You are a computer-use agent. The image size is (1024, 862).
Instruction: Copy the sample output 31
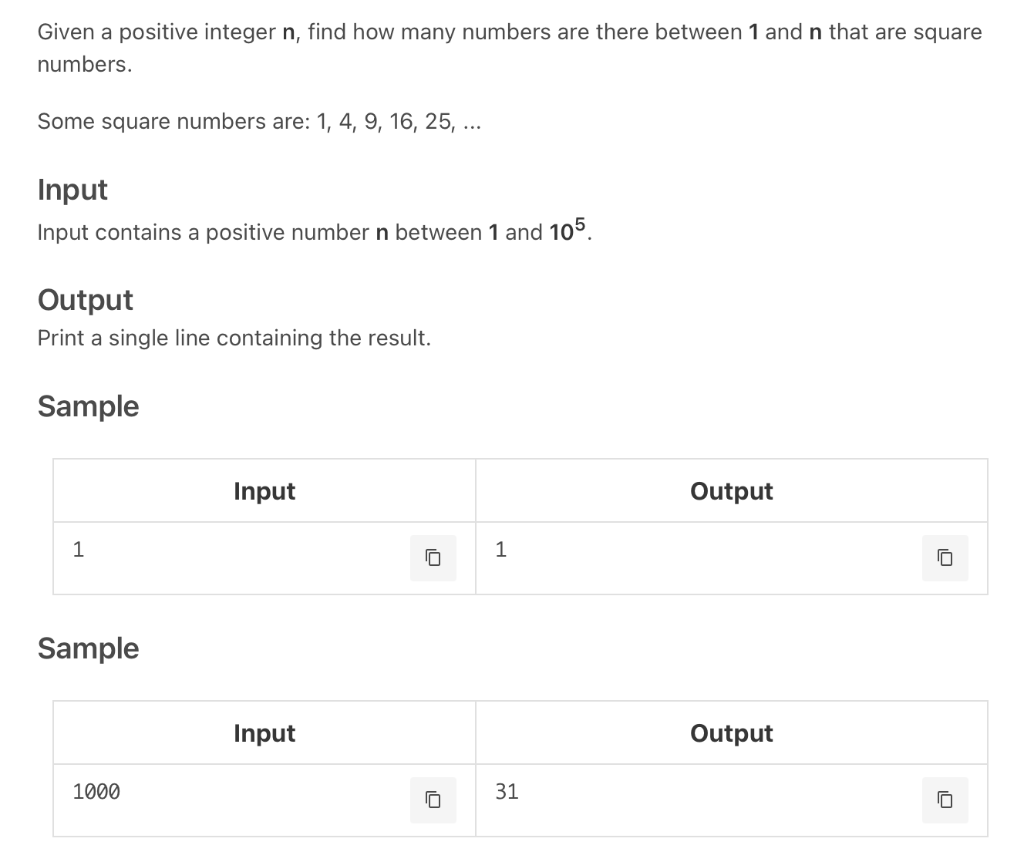point(945,799)
